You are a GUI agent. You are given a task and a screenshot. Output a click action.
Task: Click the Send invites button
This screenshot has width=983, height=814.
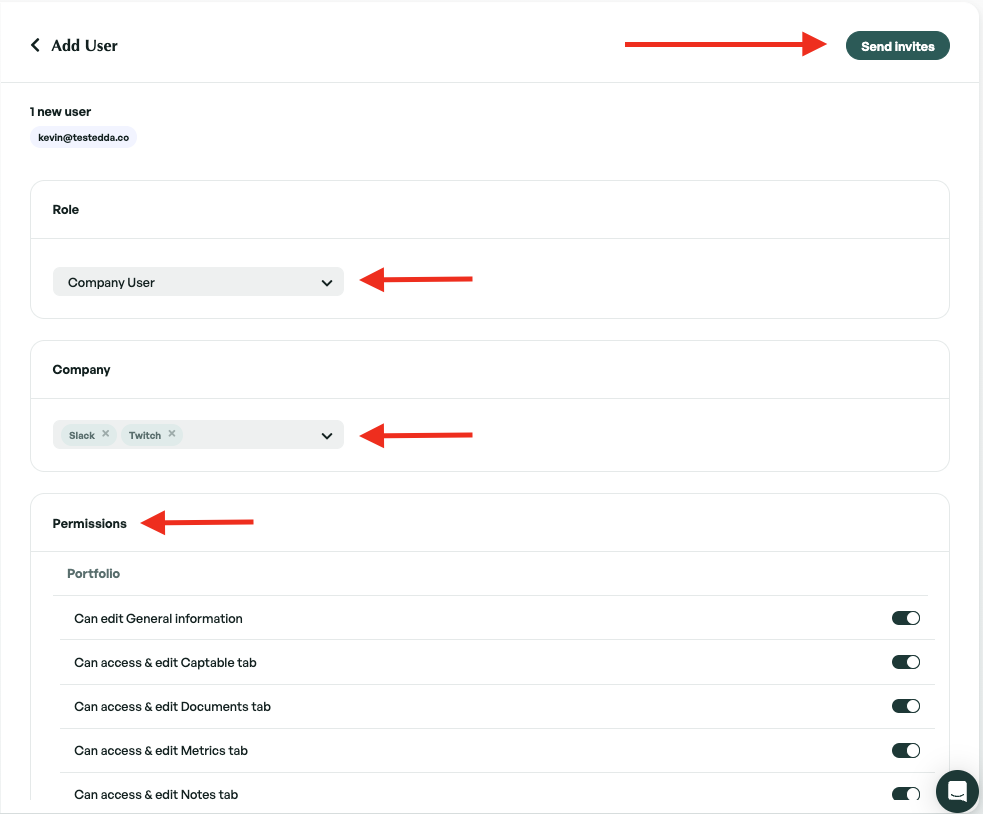pyautogui.click(x=897, y=46)
